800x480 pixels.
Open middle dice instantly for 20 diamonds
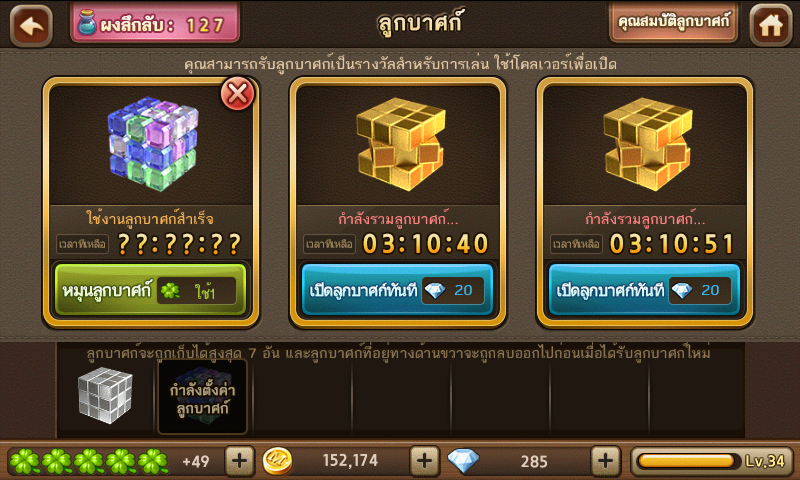pyautogui.click(x=397, y=290)
